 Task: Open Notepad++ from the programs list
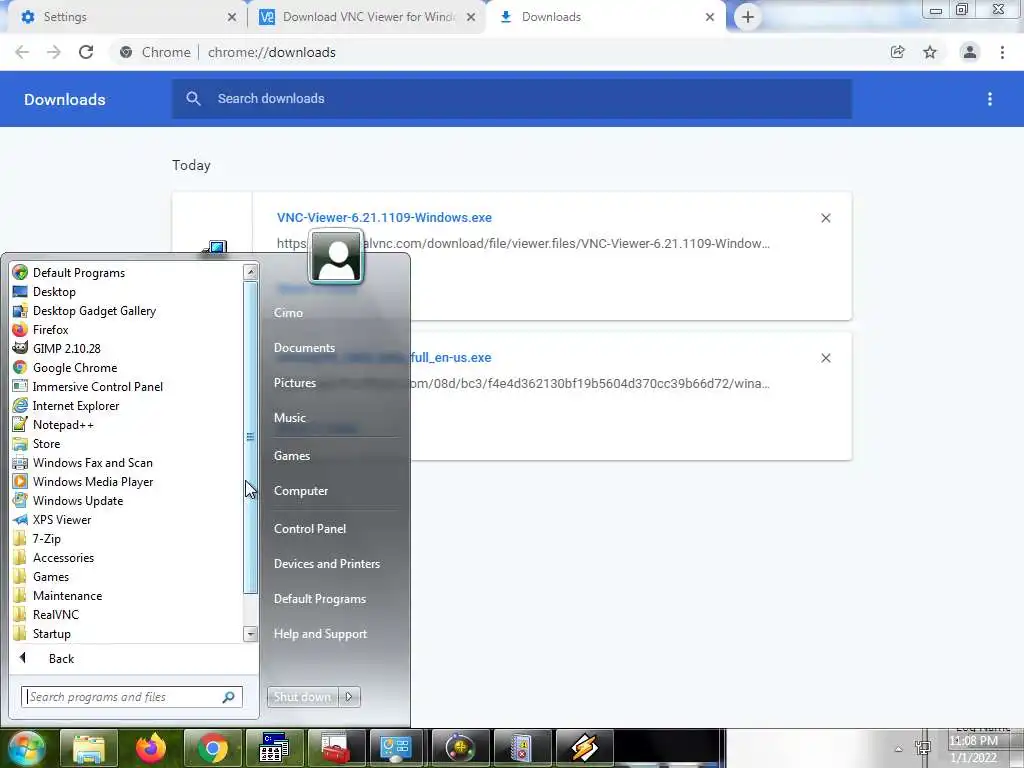63,424
